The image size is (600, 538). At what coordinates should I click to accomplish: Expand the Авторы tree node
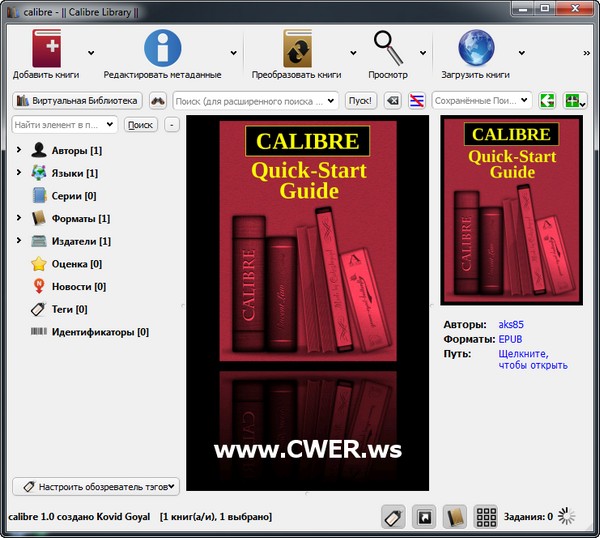[x=18, y=150]
